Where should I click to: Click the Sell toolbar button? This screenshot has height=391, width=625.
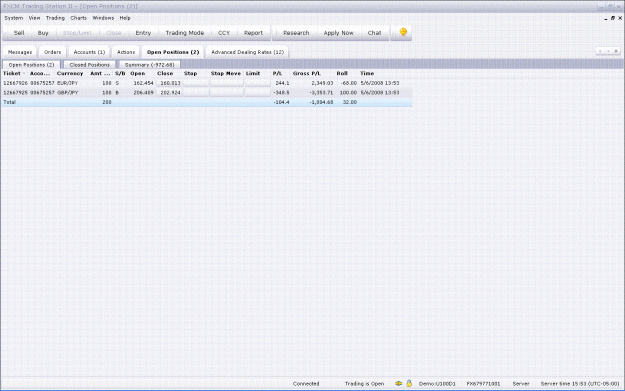point(19,33)
